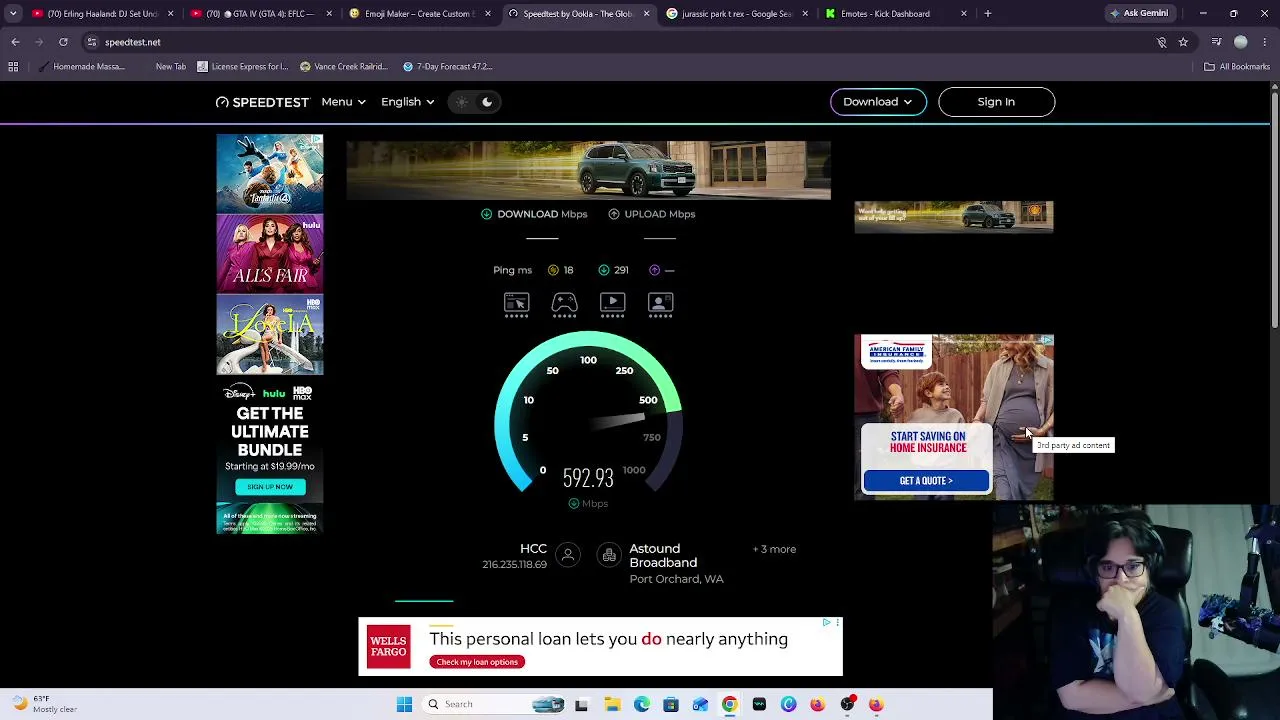
Task: Switch to the jurassic park t rex Google tab
Action: pyautogui.click(x=736, y=14)
